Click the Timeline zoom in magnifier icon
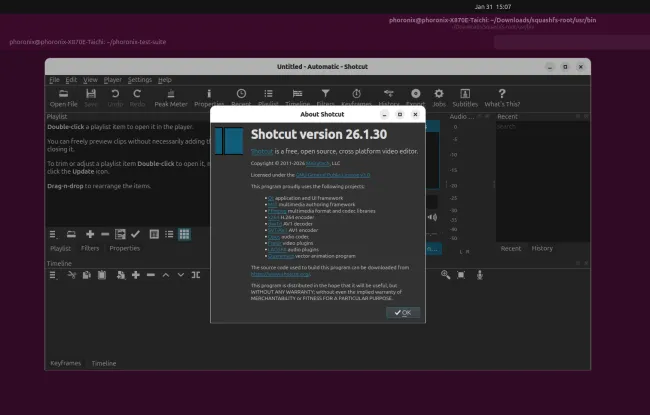Screen dimensions: 650x415 446,275
